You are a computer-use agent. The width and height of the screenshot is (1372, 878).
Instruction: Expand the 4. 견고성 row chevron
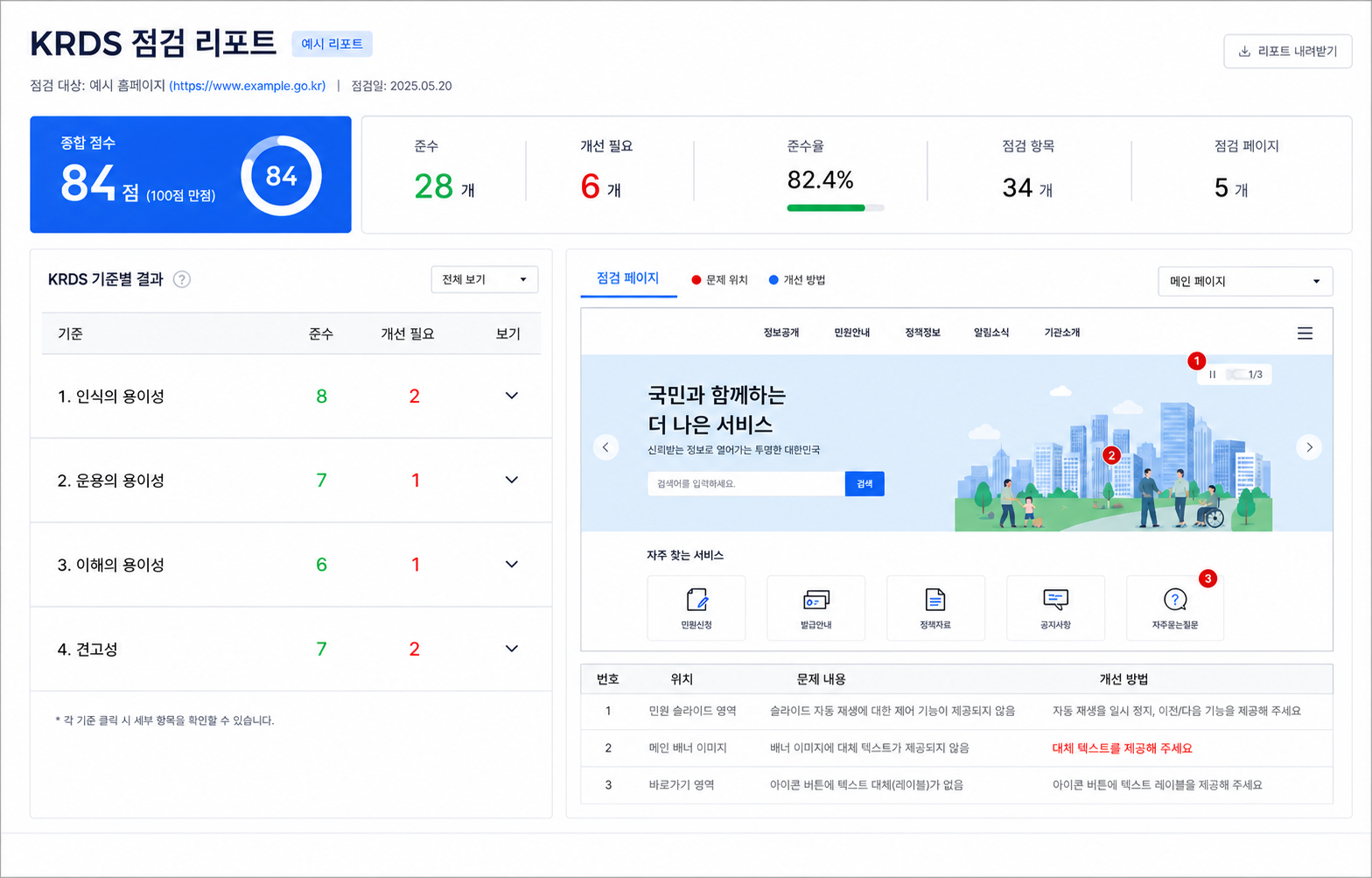point(512,649)
